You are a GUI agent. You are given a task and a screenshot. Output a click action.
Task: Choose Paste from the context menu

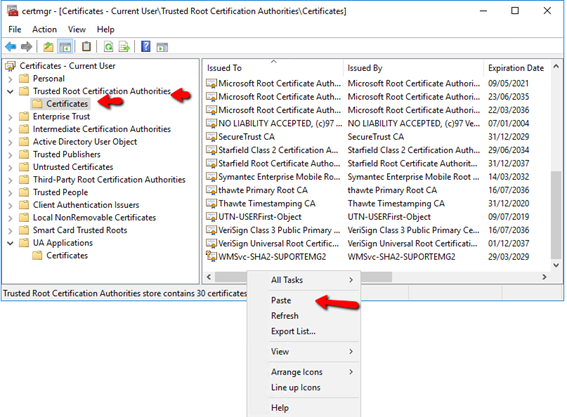[x=281, y=300]
